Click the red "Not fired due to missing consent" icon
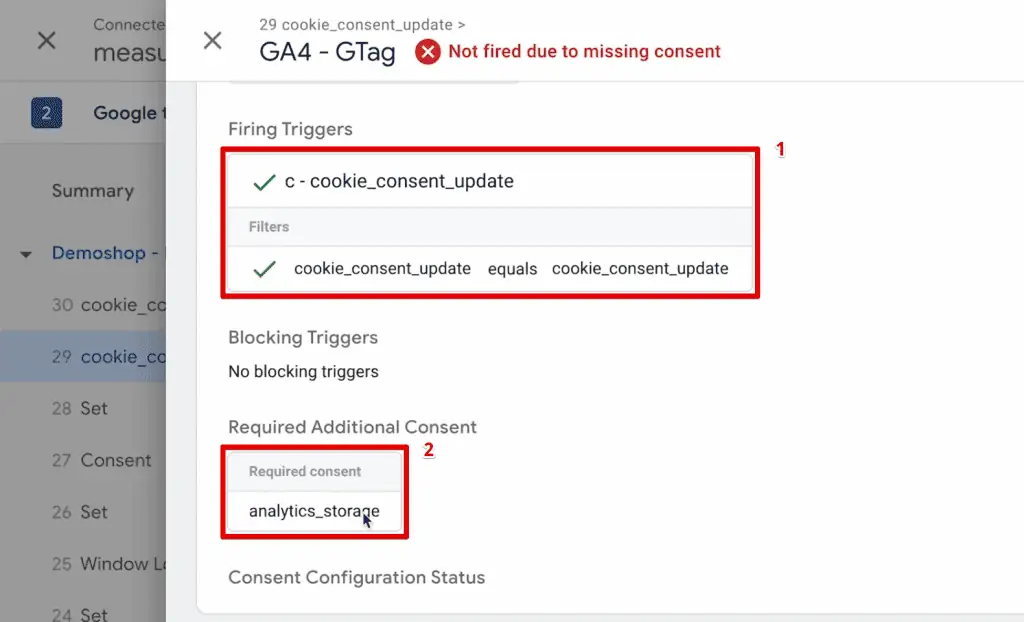This screenshot has height=622, width=1024. (x=428, y=51)
